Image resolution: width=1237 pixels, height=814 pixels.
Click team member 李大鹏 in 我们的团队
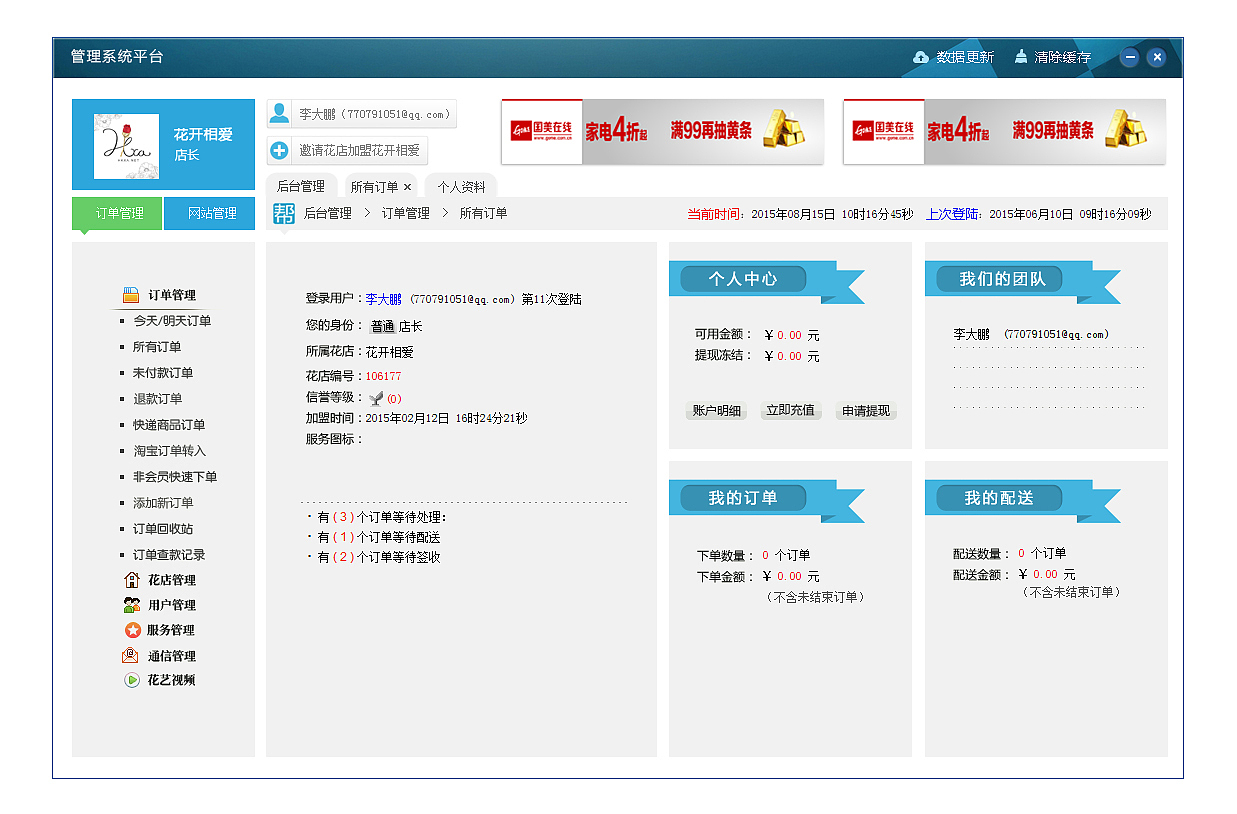click(1031, 334)
